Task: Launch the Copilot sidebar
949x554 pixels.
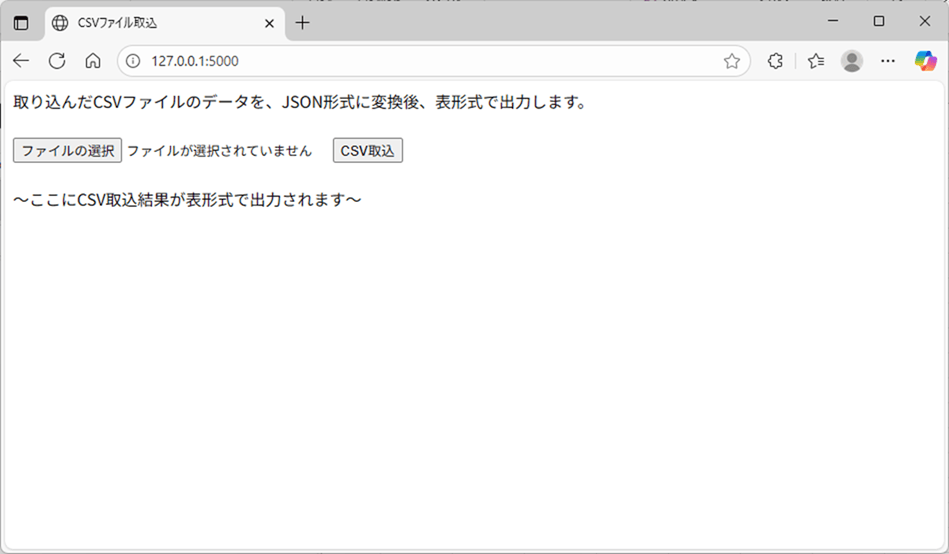Action: [x=926, y=61]
